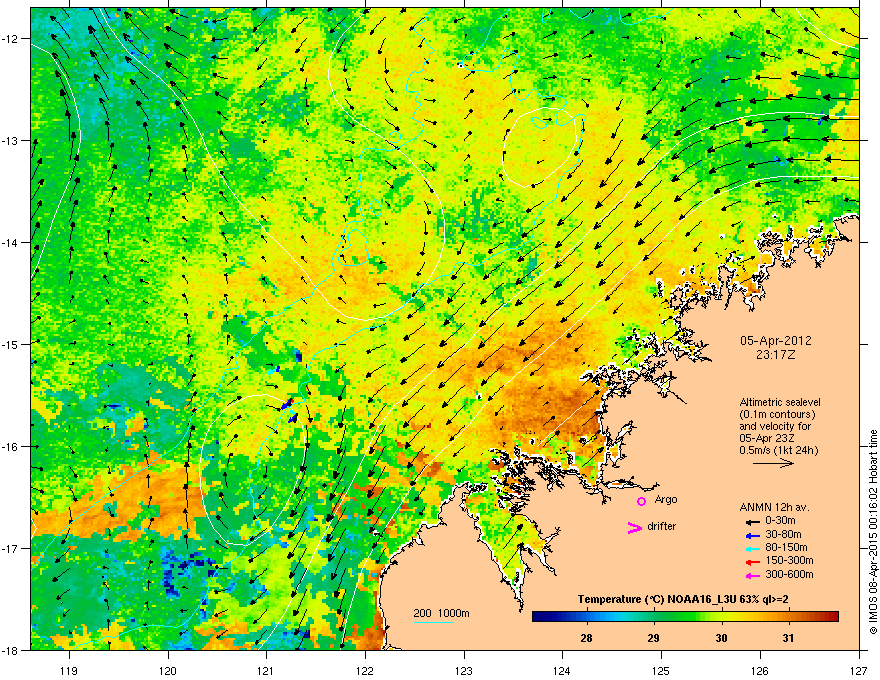The image size is (880, 680).
Task: Click the blue 30-80m arrow in legend
Action: click(x=752, y=535)
